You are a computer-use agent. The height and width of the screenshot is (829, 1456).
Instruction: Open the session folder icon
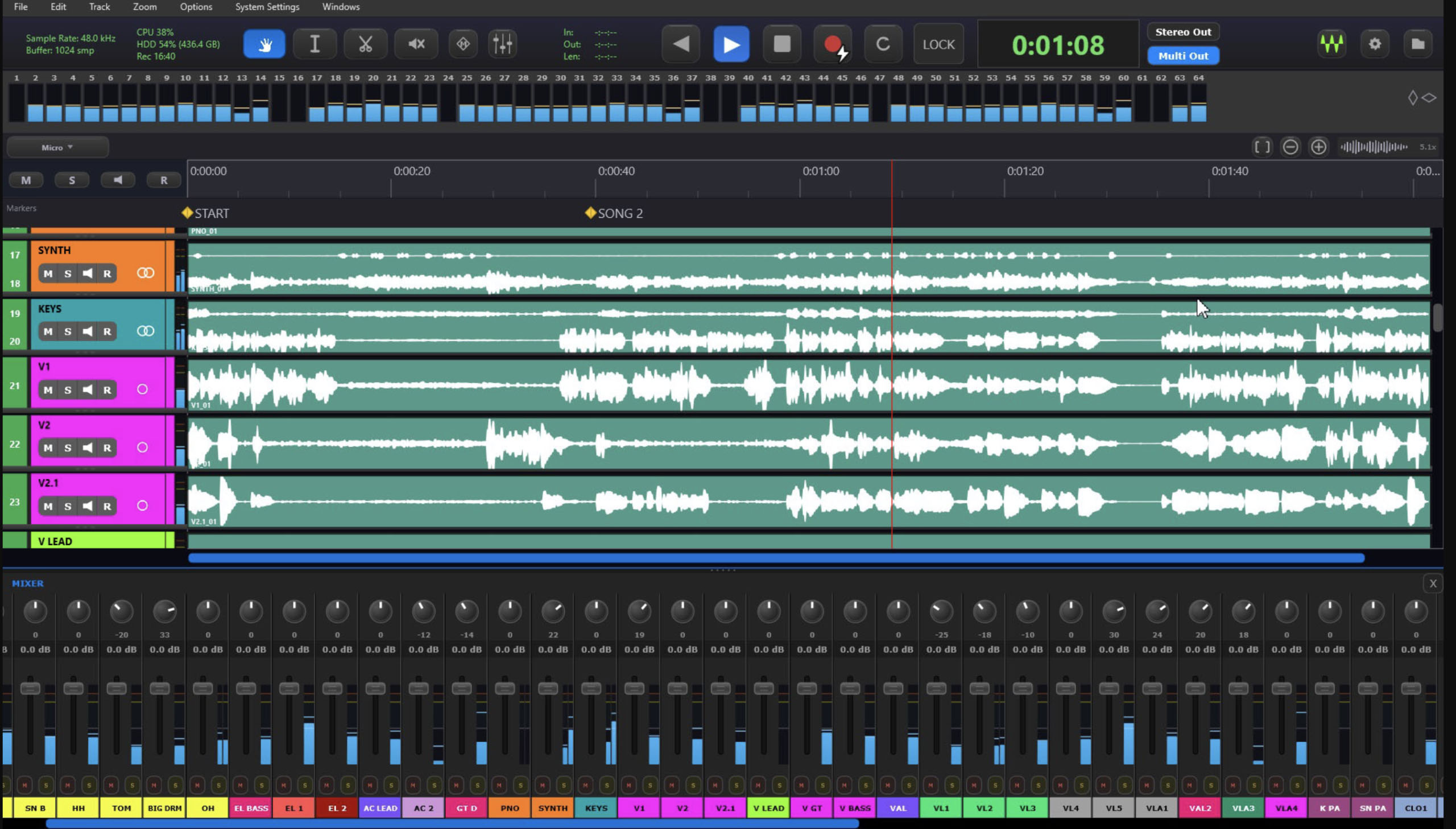(x=1417, y=44)
